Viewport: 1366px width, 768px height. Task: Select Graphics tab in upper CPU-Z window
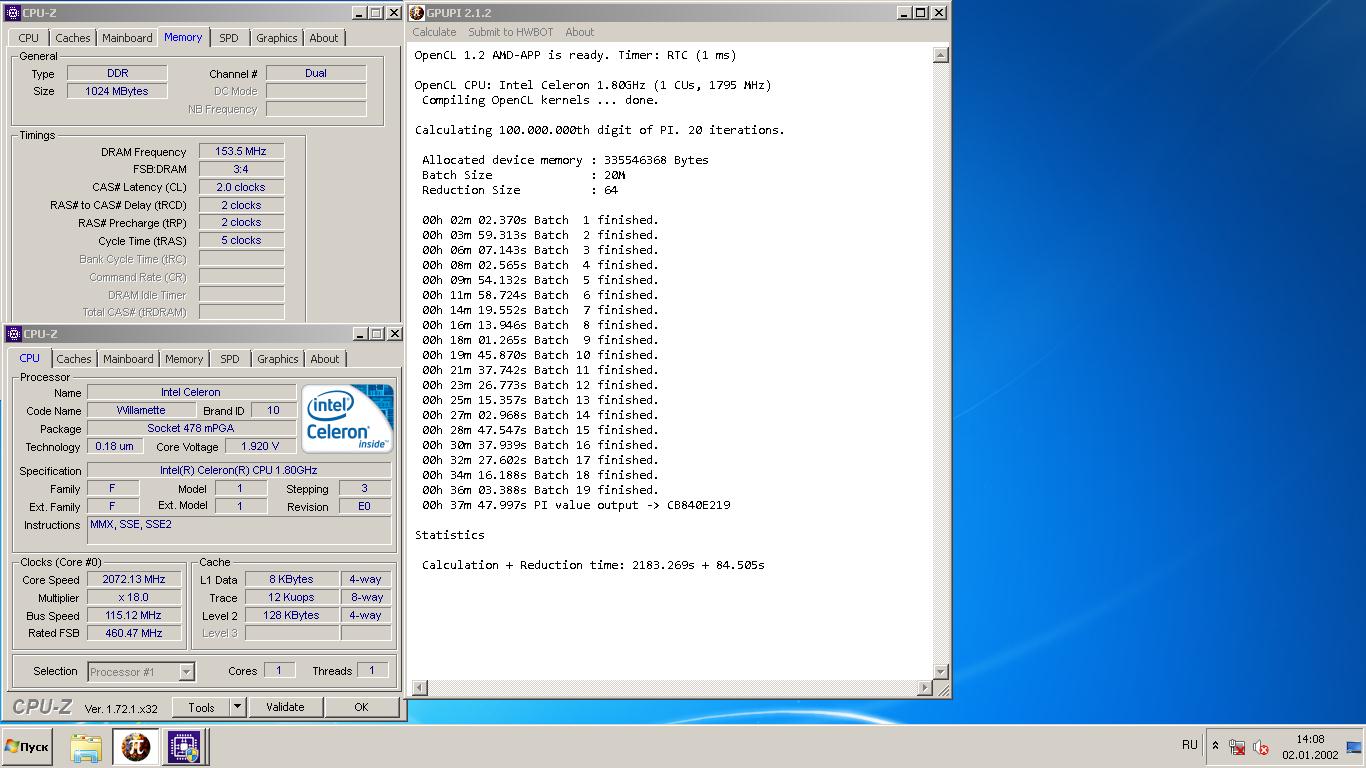point(277,38)
